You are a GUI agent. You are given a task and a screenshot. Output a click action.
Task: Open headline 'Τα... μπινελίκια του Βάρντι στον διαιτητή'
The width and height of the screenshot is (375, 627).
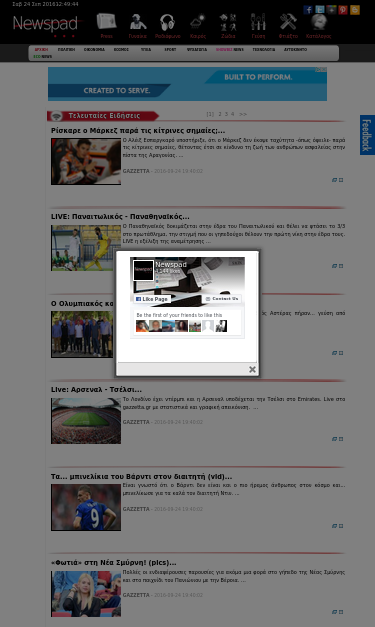pyautogui.click(x=141, y=476)
